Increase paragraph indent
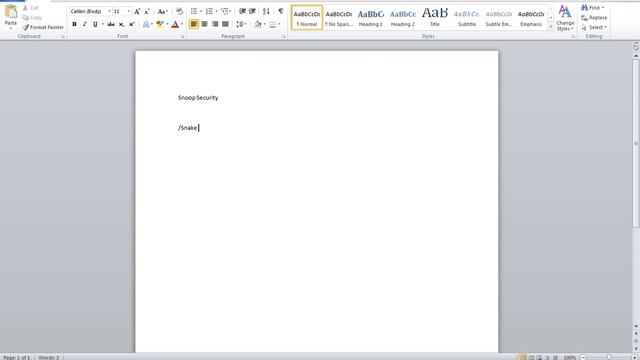The height and width of the screenshot is (360, 640). click(252, 11)
